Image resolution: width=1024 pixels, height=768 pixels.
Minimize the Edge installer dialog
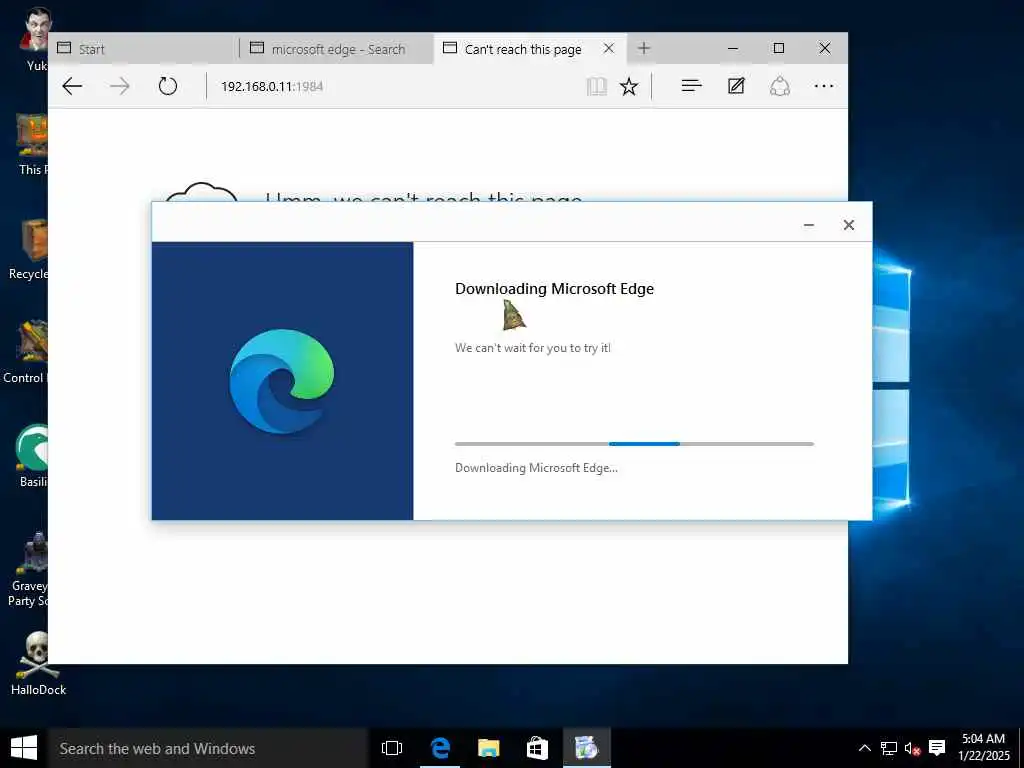point(808,225)
